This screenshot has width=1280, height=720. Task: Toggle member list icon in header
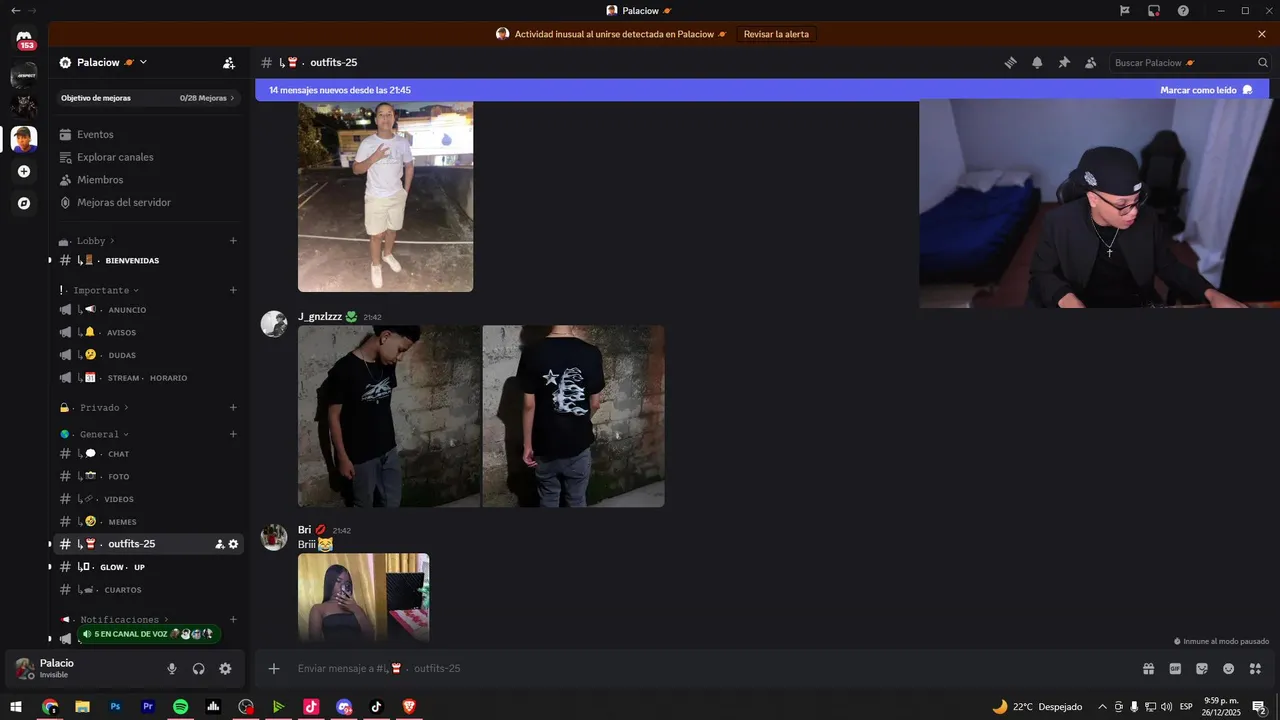(1091, 62)
